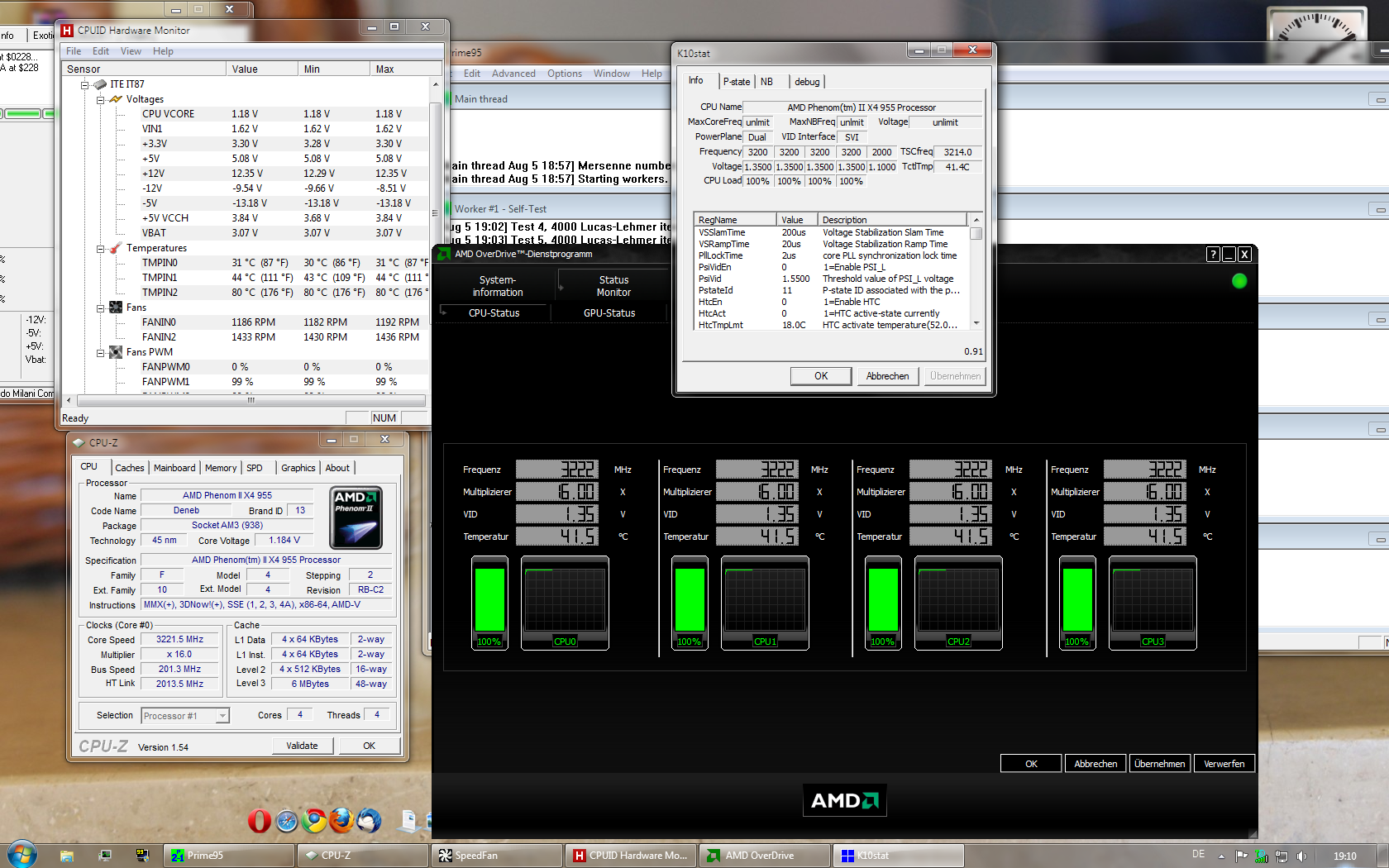Open the View menu in Hardware Monitor
Viewport: 1389px width, 868px height.
131,51
